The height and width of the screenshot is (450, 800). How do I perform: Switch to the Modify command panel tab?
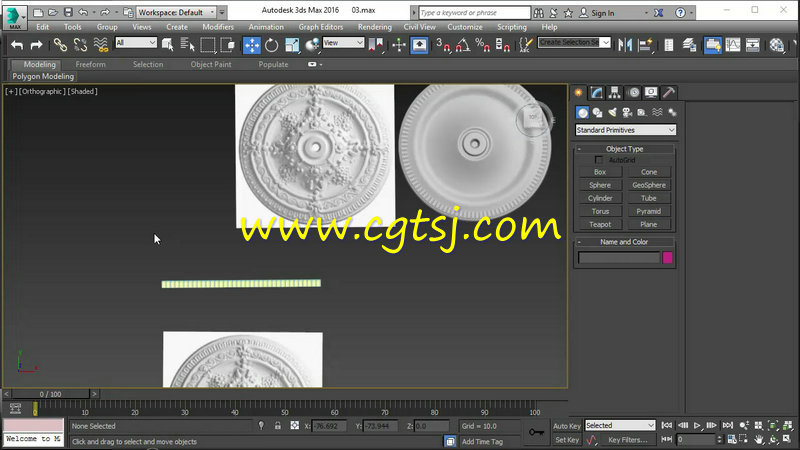point(596,92)
